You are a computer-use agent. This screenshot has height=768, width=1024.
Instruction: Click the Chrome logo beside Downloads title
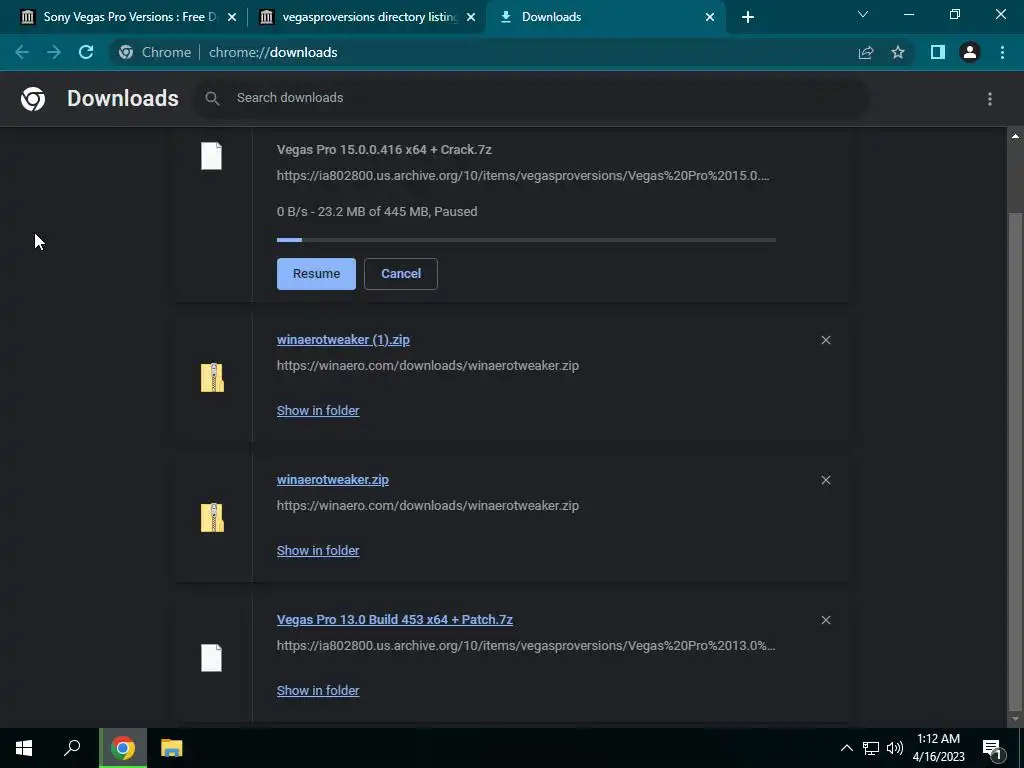coord(33,99)
